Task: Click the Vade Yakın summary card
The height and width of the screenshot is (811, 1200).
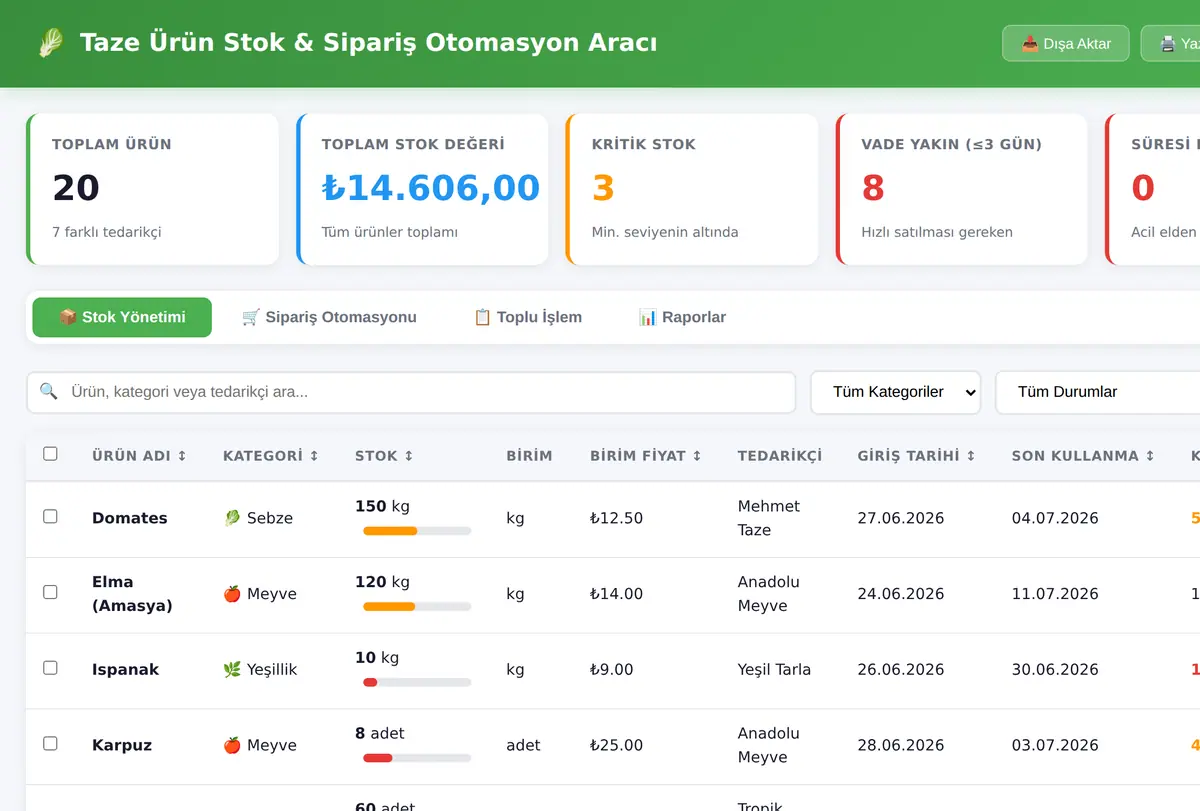Action: click(962, 189)
